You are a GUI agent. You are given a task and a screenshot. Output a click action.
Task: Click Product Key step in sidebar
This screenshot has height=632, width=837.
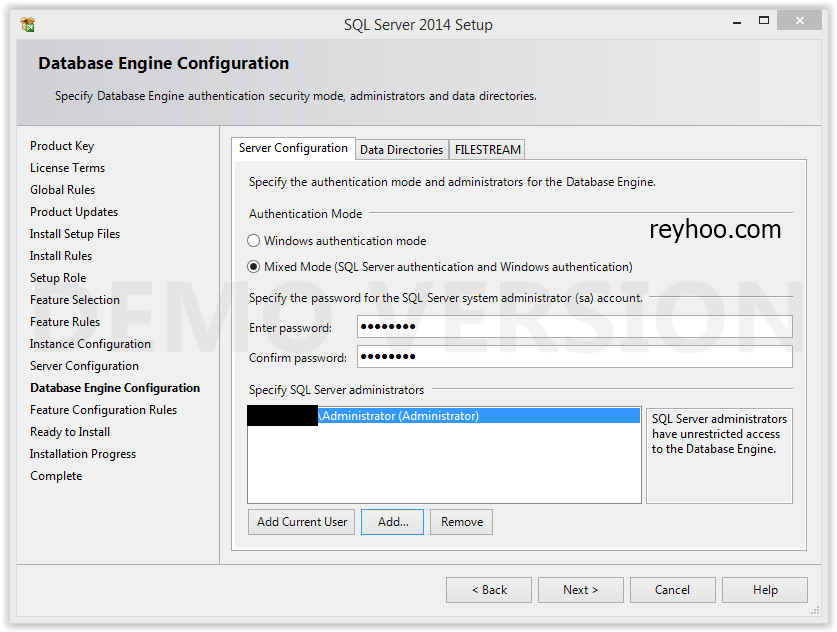pos(62,146)
